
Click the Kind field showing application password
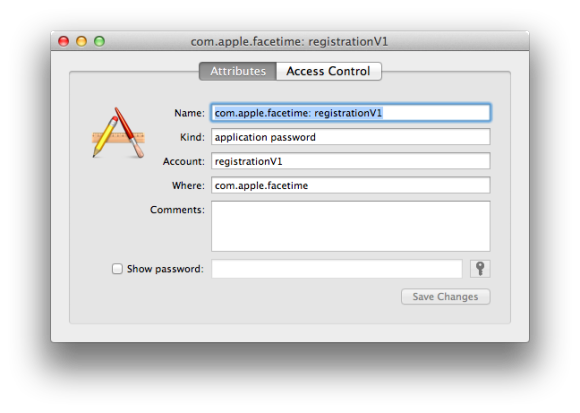coord(351,137)
